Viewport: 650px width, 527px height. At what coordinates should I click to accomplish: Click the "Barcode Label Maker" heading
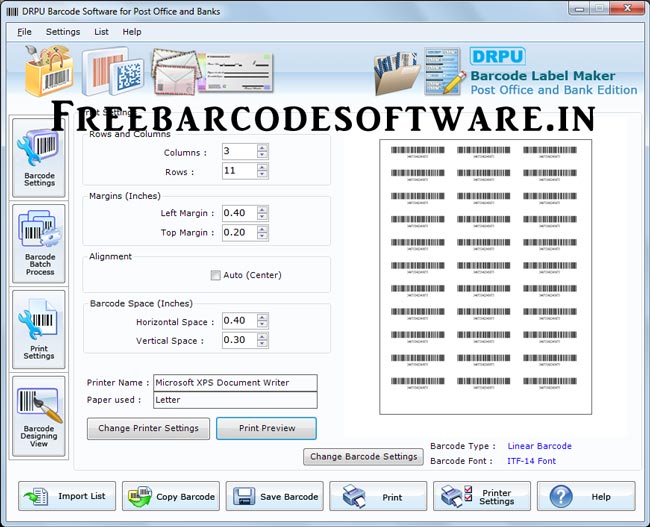pos(543,76)
